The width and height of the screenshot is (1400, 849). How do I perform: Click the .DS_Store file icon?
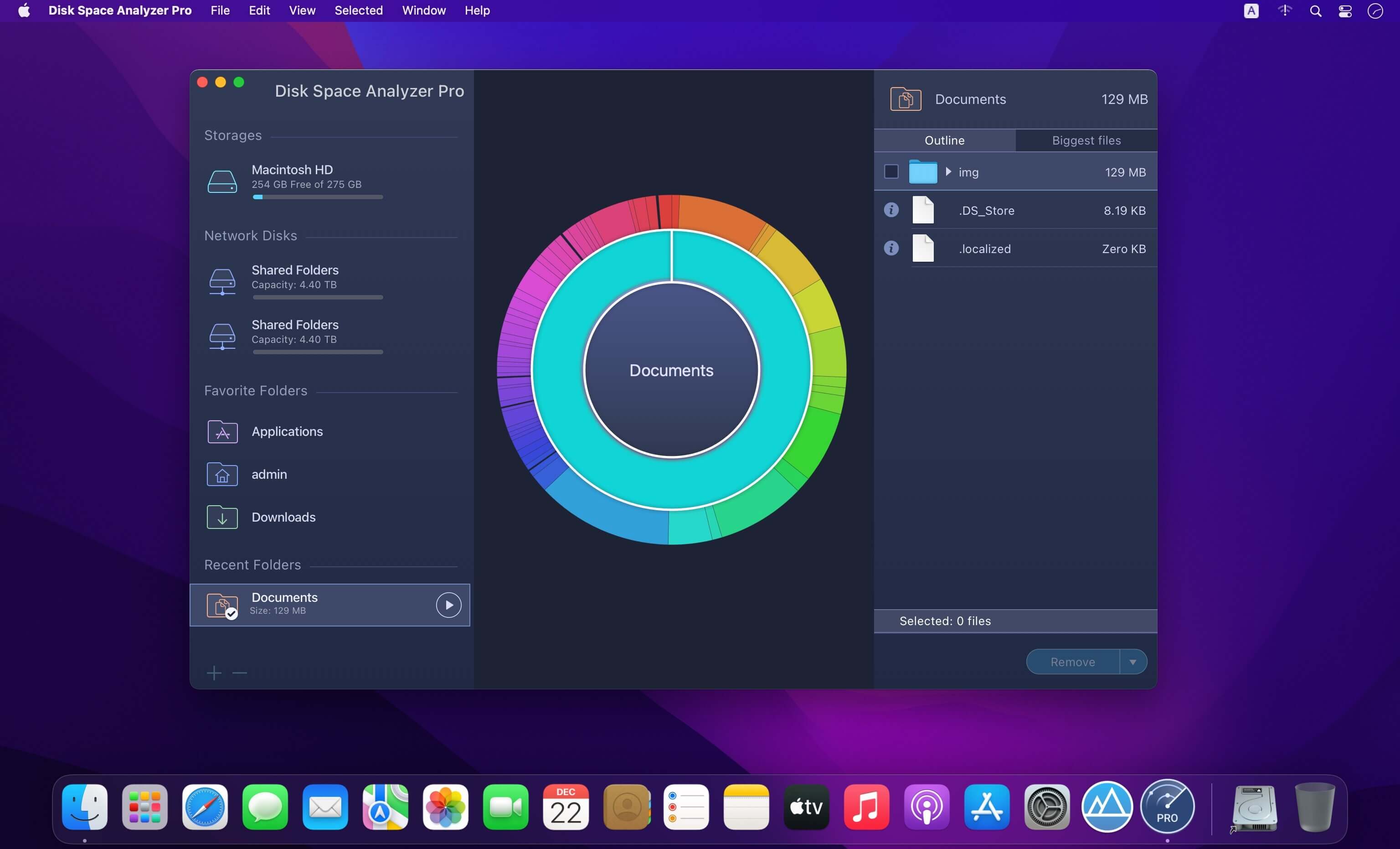[923, 210]
